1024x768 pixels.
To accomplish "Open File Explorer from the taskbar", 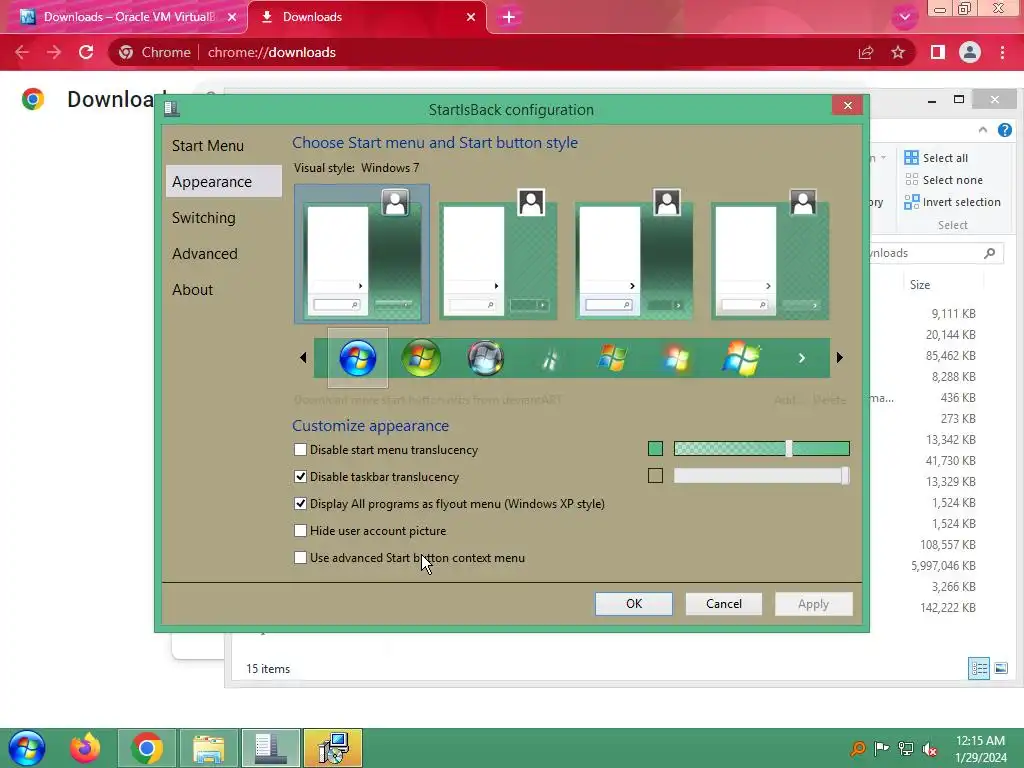I will 208,748.
